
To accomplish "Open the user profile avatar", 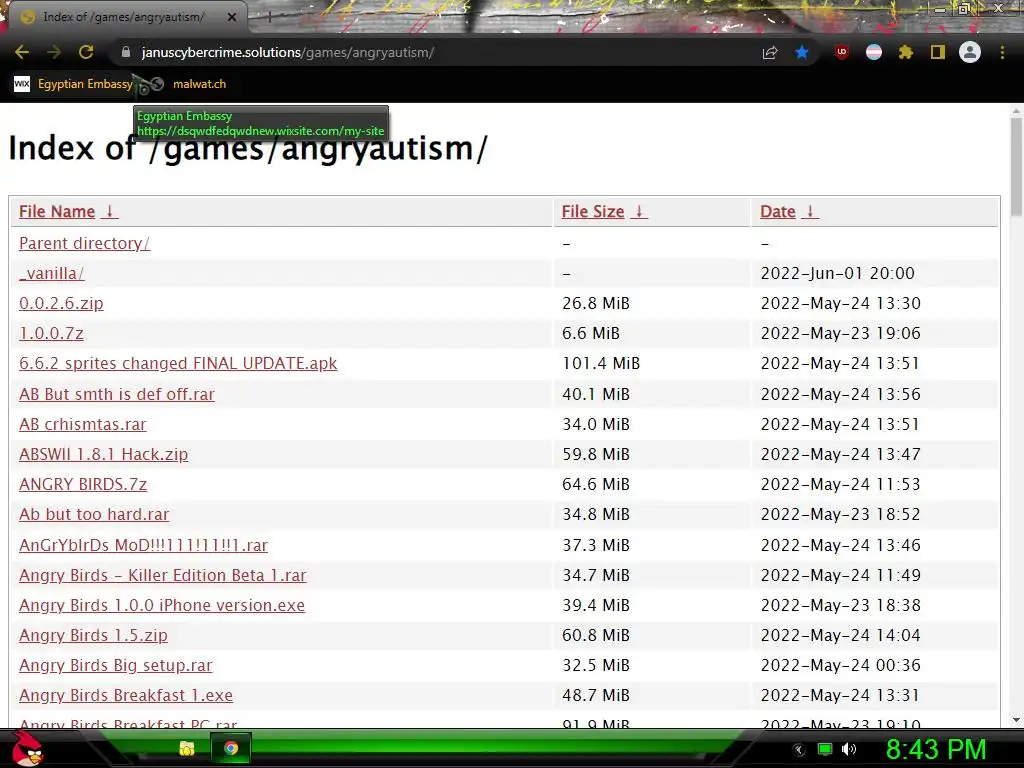I will pos(970,52).
